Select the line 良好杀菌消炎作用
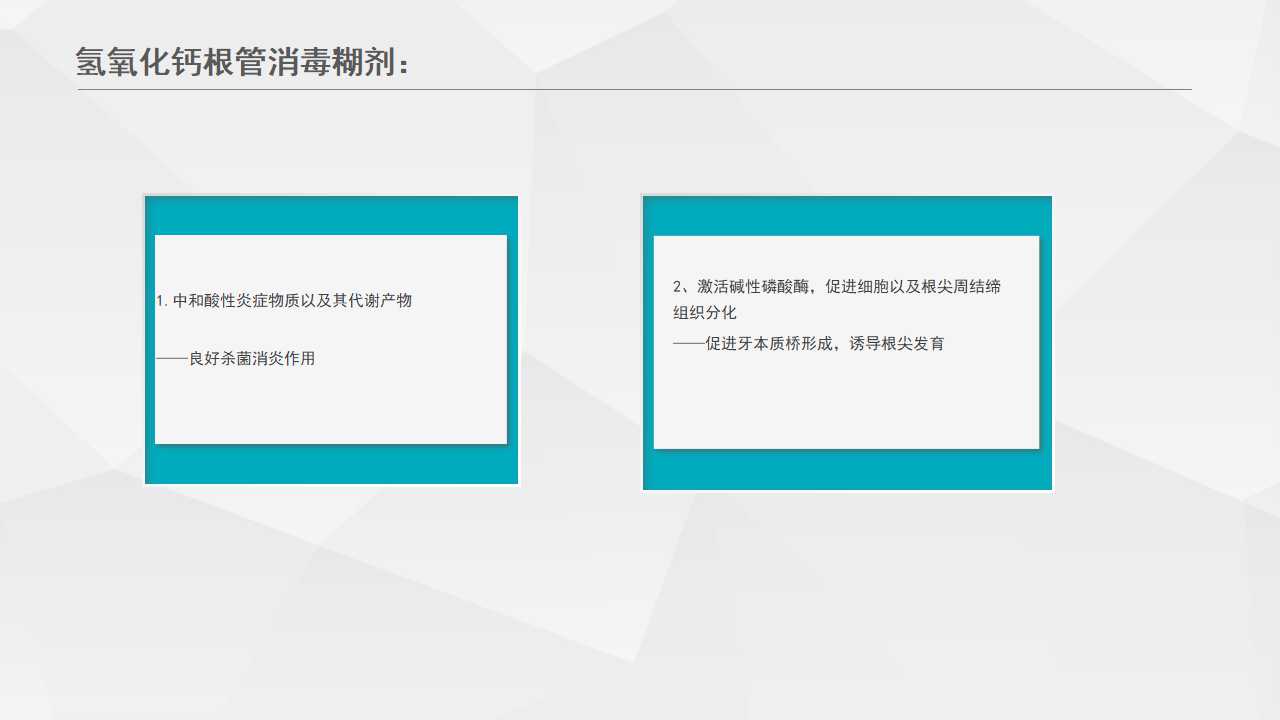This screenshot has width=1280, height=720. click(252, 359)
